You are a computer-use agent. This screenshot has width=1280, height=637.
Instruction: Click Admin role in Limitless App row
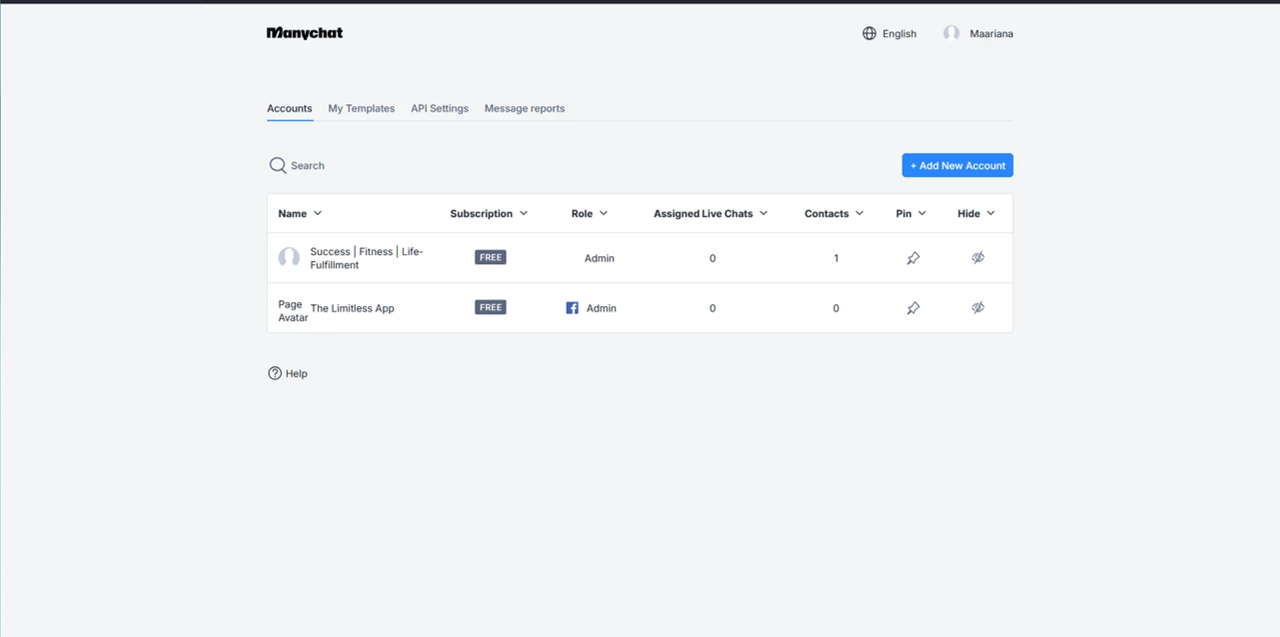click(601, 308)
